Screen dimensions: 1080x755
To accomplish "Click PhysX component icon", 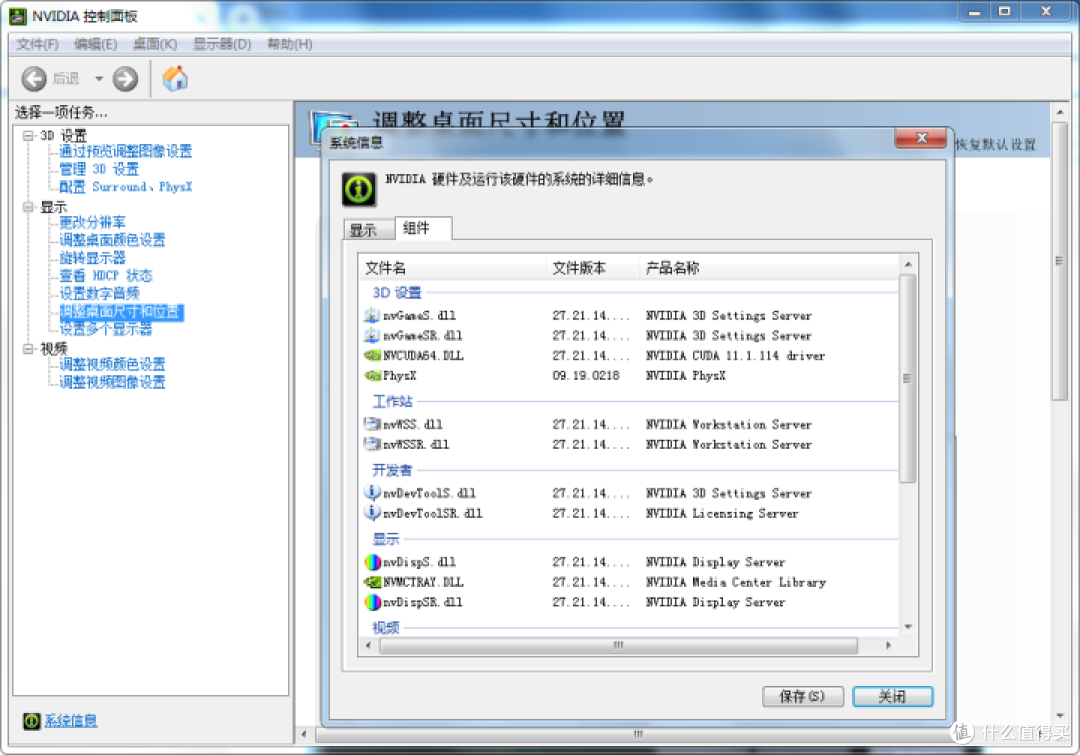I will 372,375.
